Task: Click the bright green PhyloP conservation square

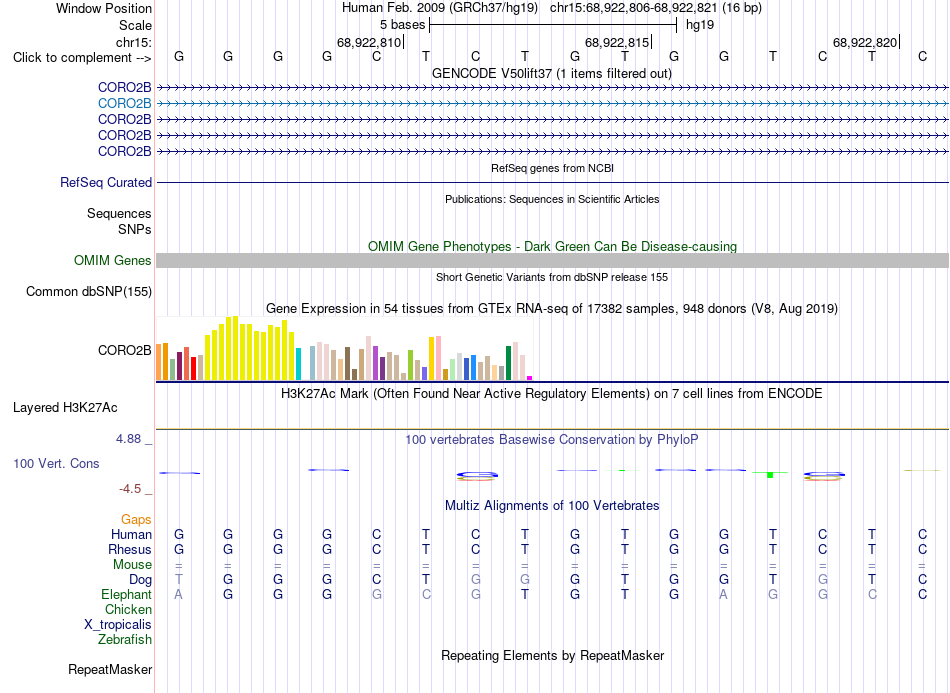Action: coord(770,475)
